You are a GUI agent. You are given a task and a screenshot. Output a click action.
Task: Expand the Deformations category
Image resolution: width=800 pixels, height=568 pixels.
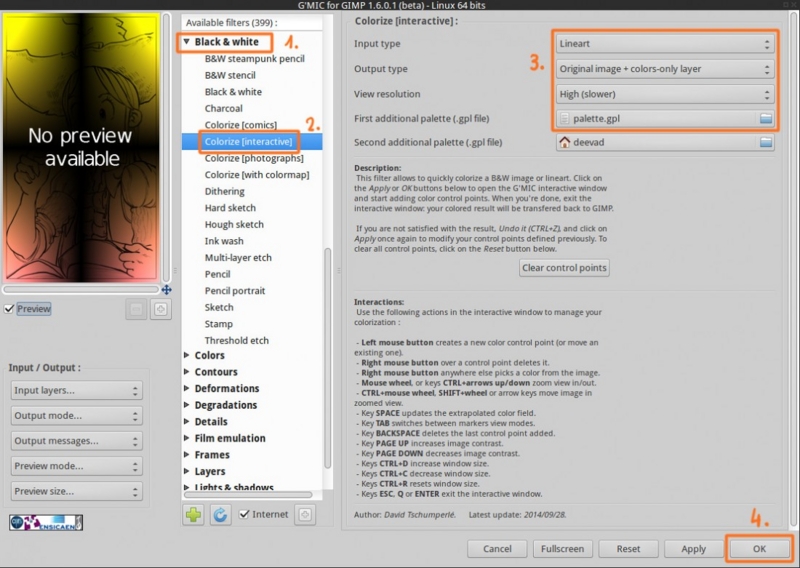tap(187, 388)
